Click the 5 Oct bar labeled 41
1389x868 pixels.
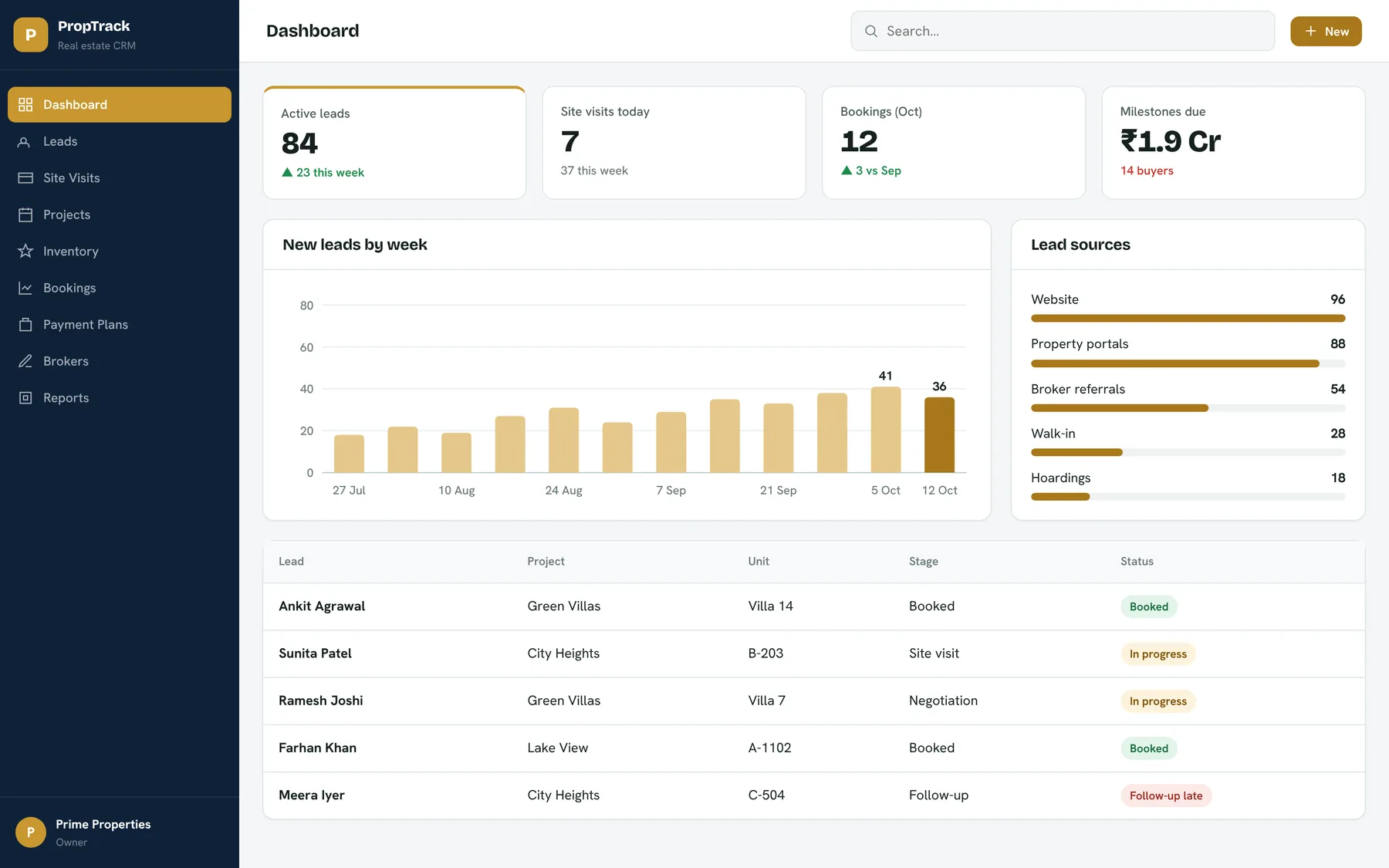(886, 429)
